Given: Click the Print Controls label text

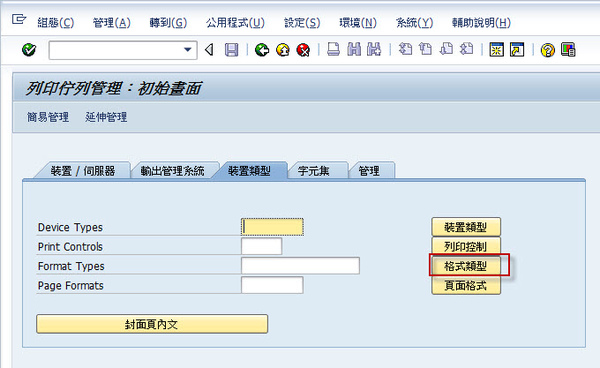Looking at the screenshot, I should tap(70, 247).
